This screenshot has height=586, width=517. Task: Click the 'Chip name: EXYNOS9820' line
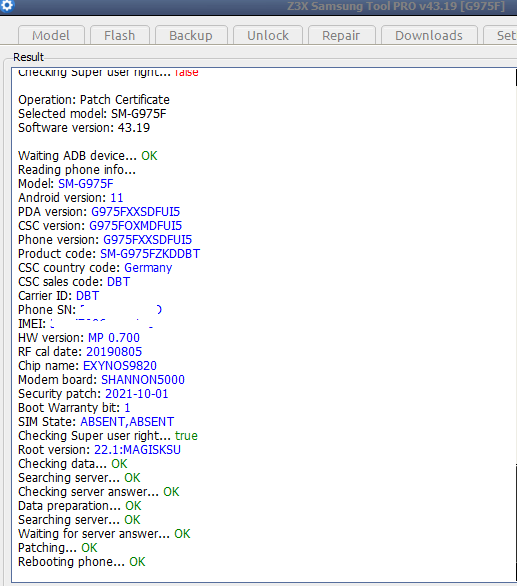pos(87,366)
